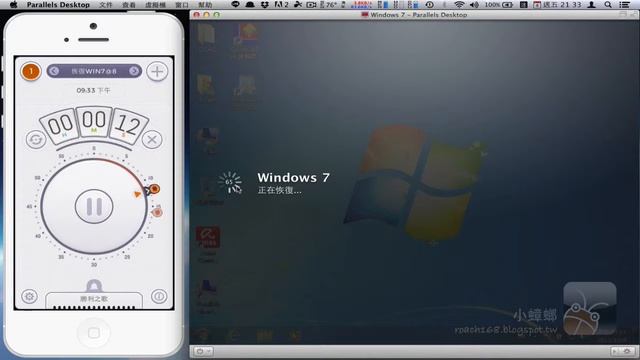Click the scissors menu bar icon
Image resolution: width=640 pixels, height=360 pixels.
pyautogui.click(x=298, y=4)
